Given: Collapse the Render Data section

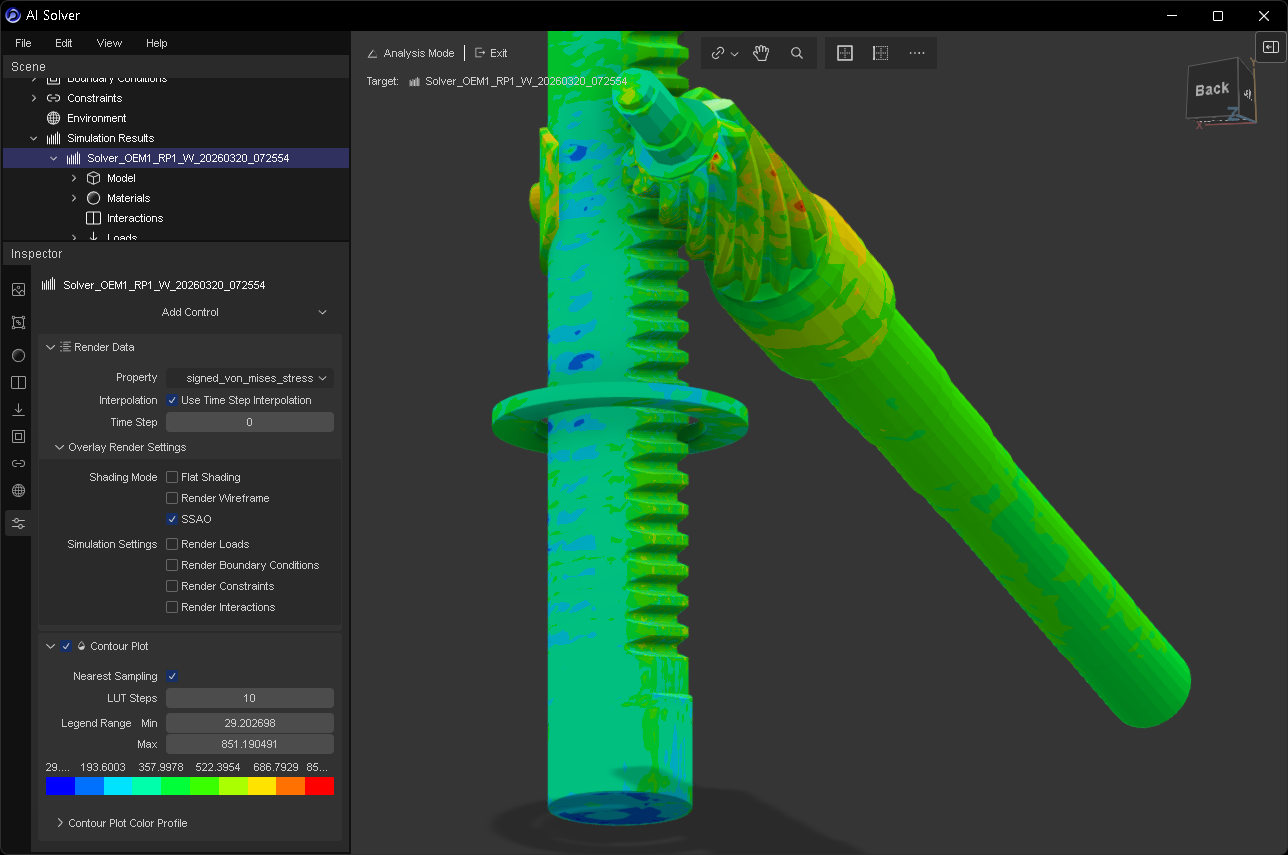Looking at the screenshot, I should pyautogui.click(x=51, y=347).
